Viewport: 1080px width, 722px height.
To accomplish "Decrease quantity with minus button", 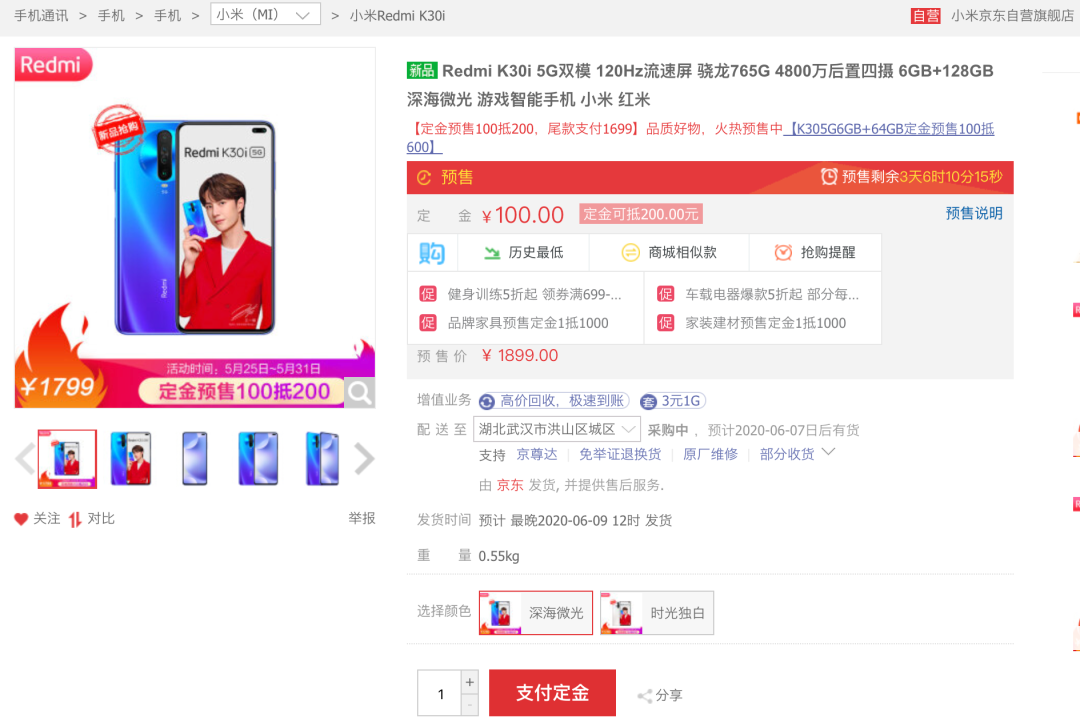I will click(x=470, y=705).
